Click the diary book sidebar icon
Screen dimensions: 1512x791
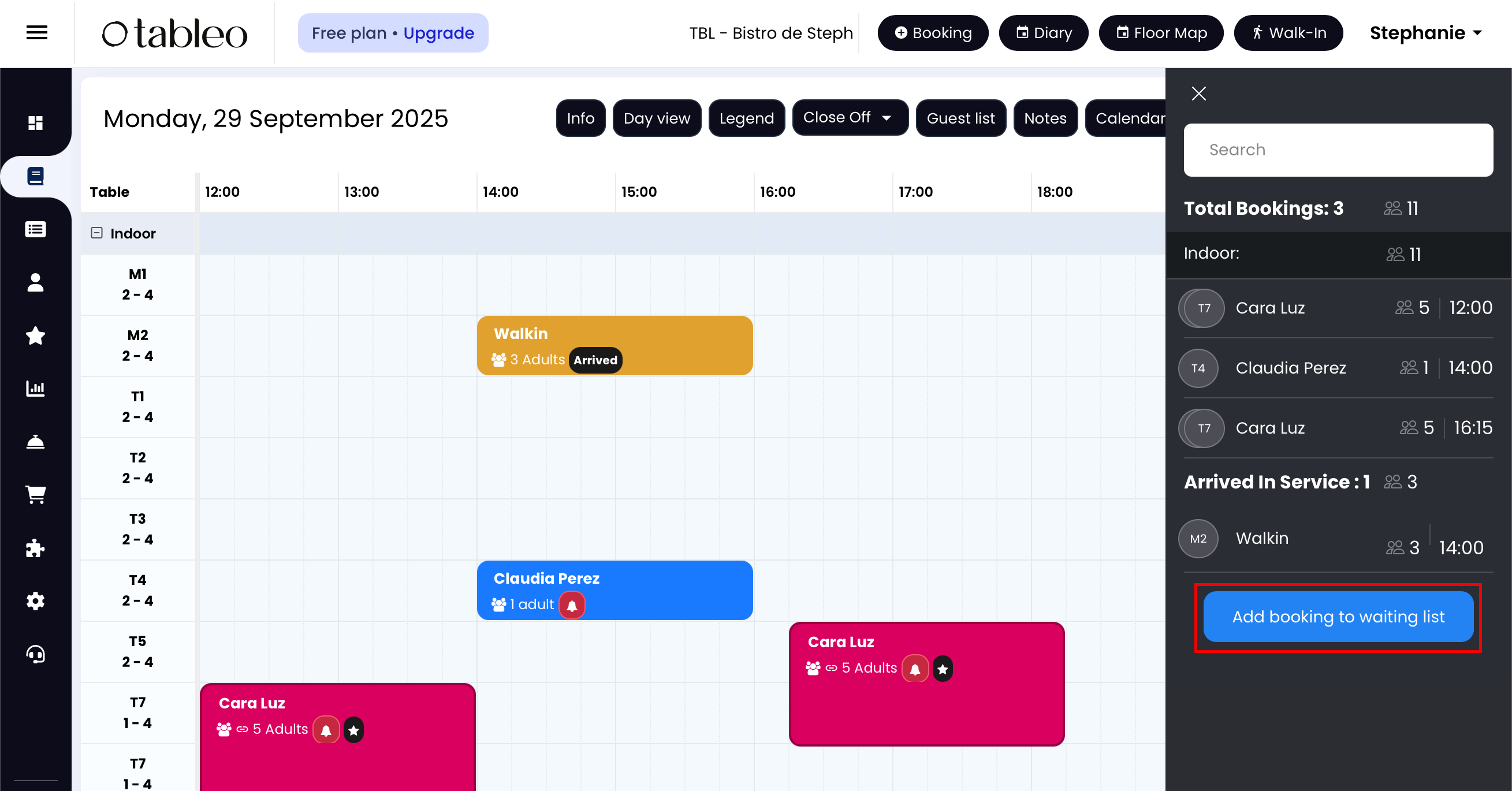pyautogui.click(x=36, y=176)
